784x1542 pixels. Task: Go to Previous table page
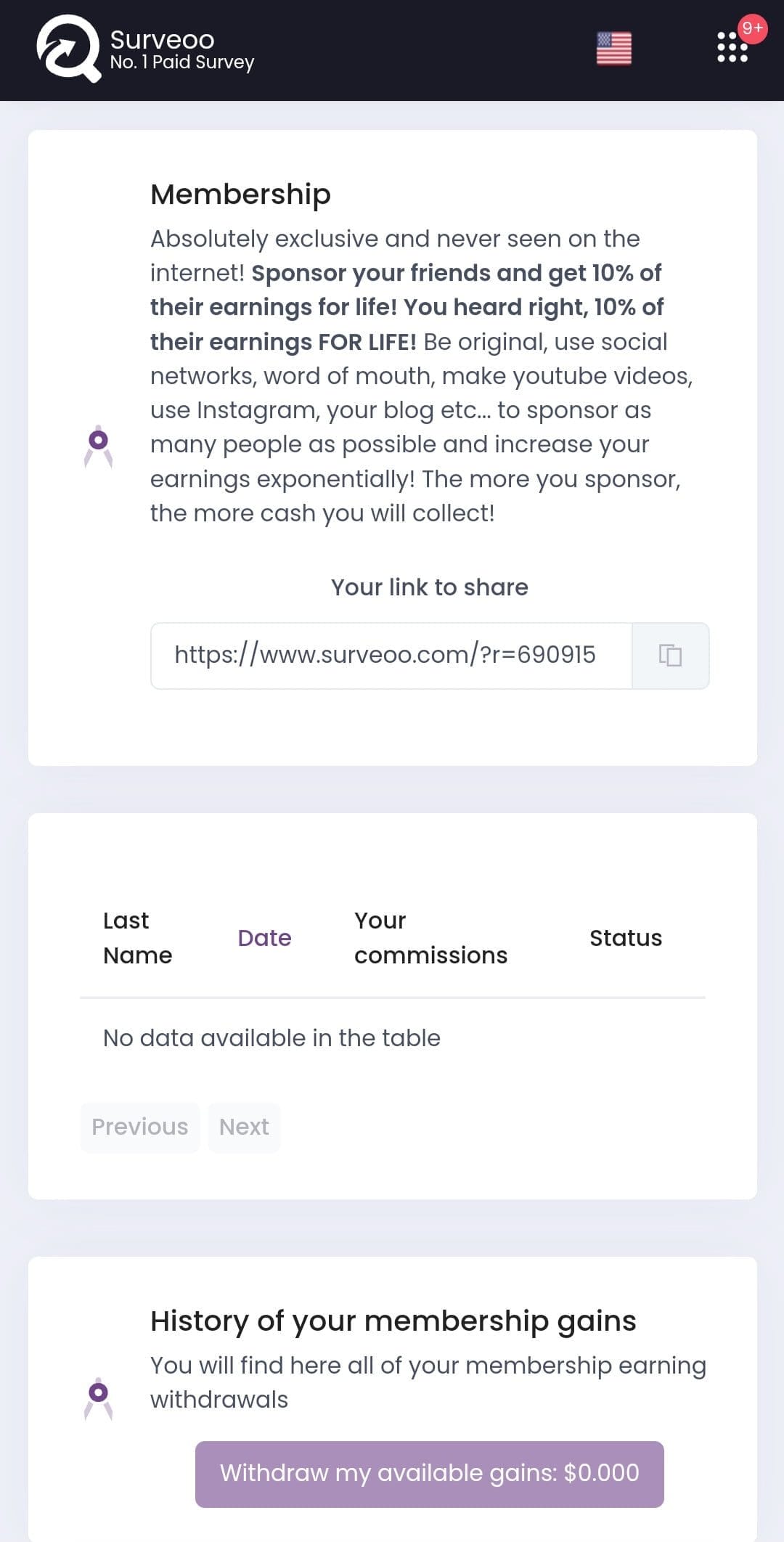[140, 1127]
